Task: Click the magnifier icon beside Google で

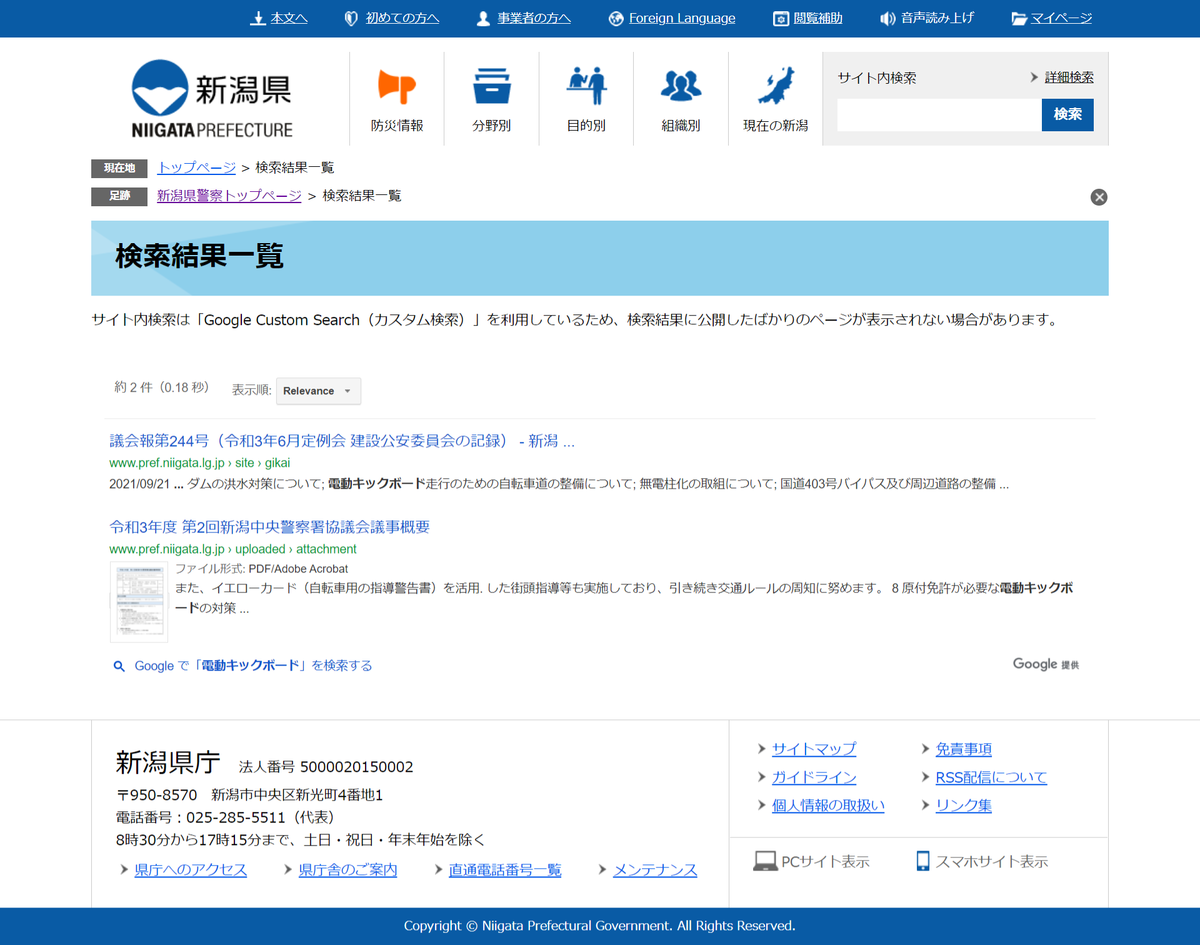Action: point(119,666)
